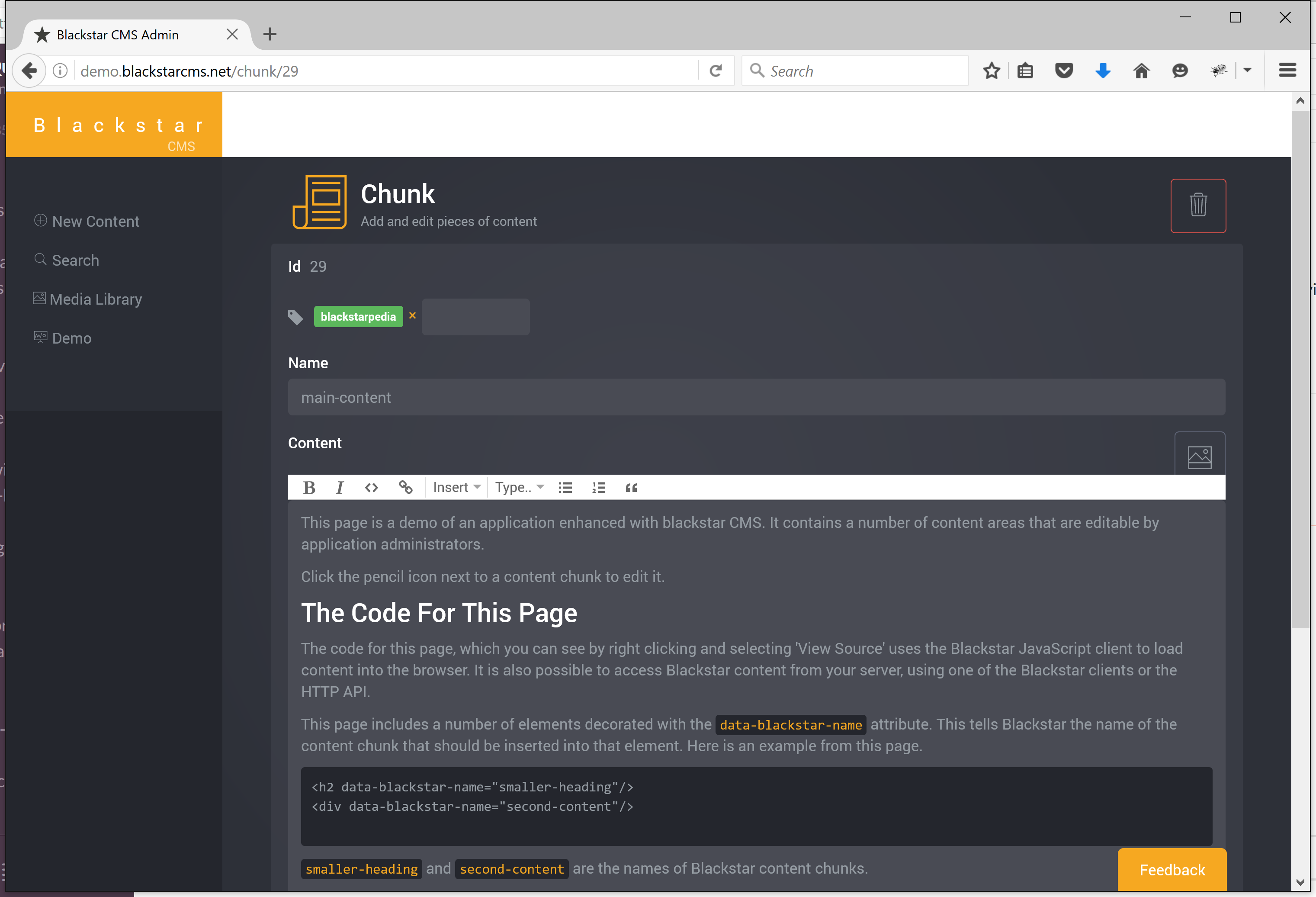Toggle bold formatting in the editor toolbar
The height and width of the screenshot is (897, 1316).
click(x=308, y=488)
